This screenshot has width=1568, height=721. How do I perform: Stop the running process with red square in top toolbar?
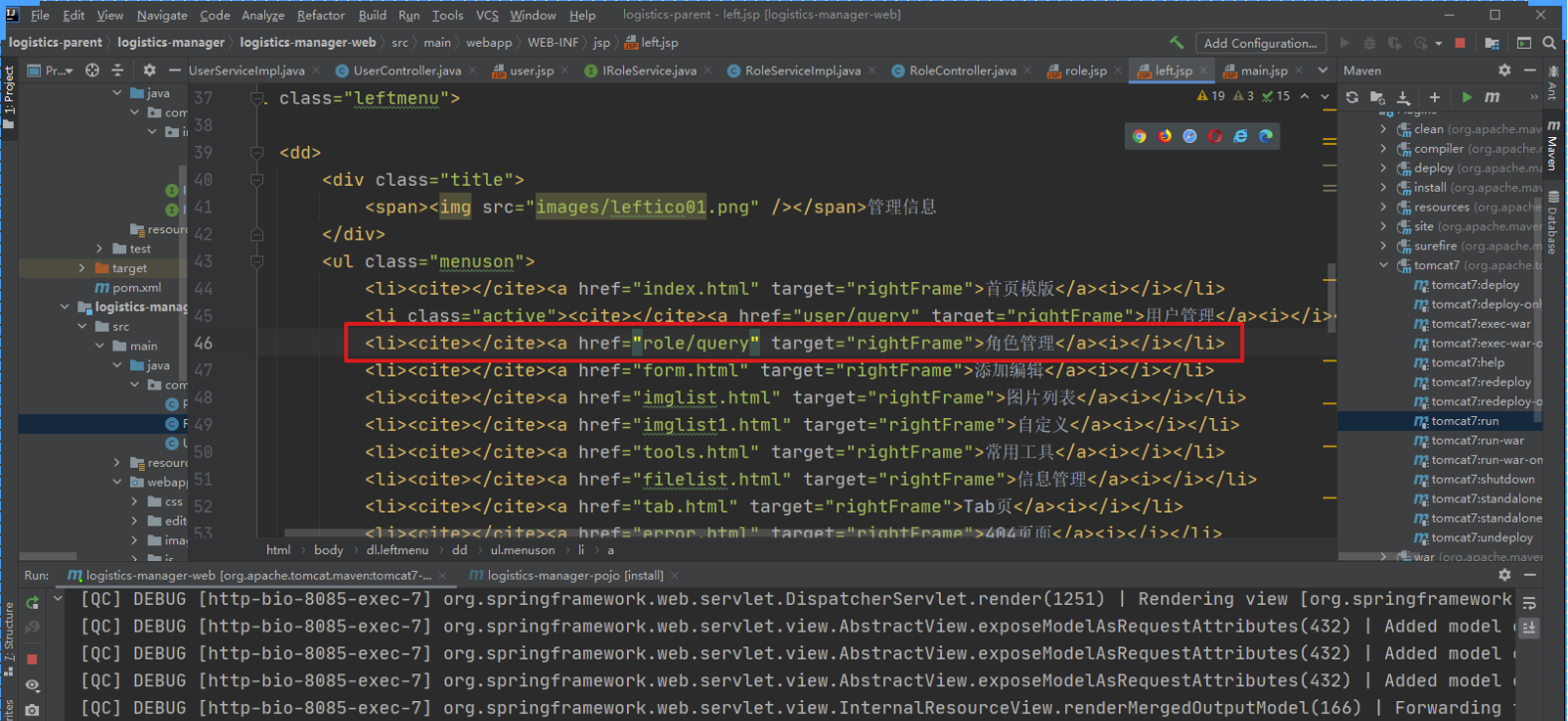[x=1460, y=43]
